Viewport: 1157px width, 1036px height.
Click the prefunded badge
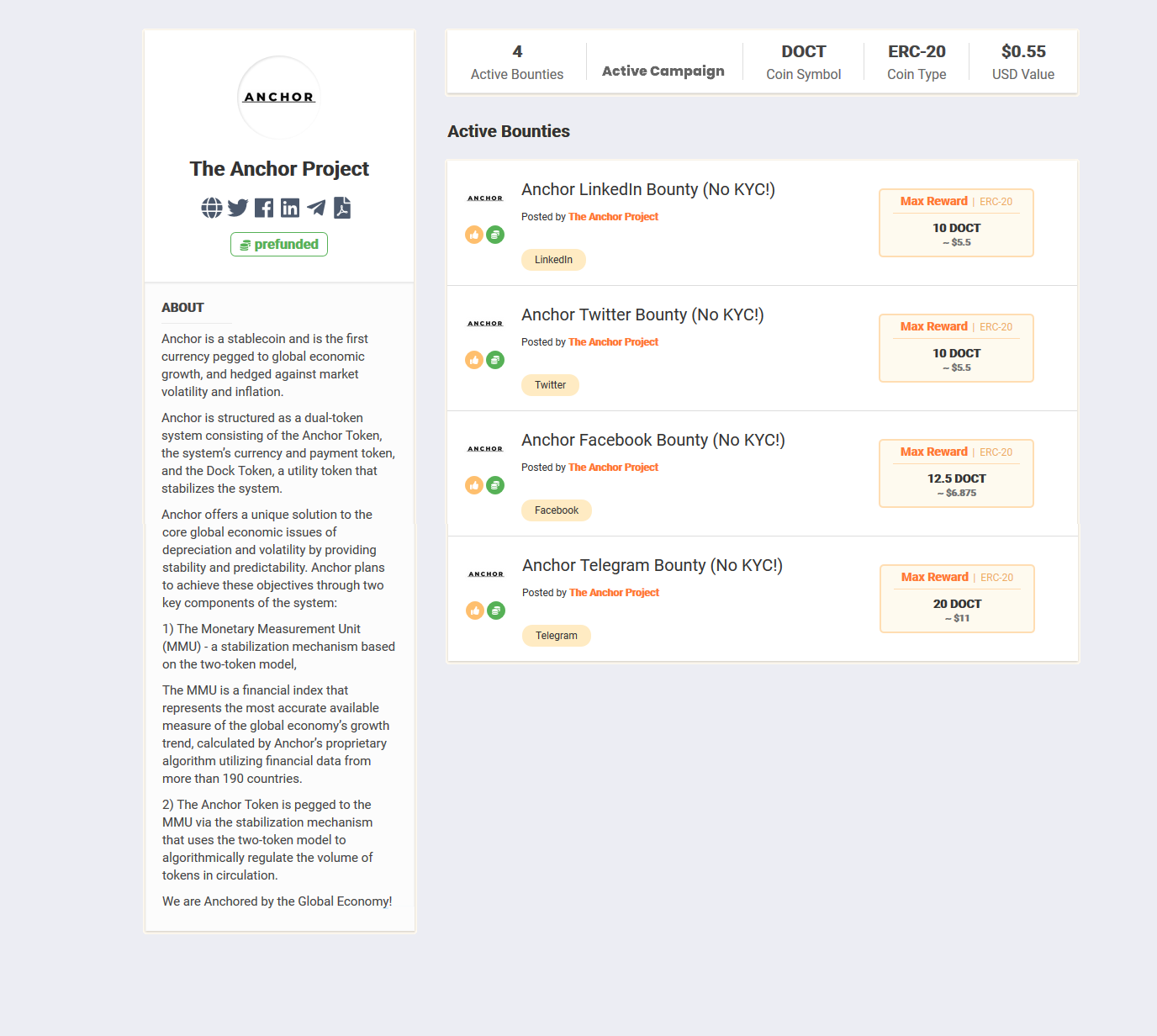[x=279, y=245]
